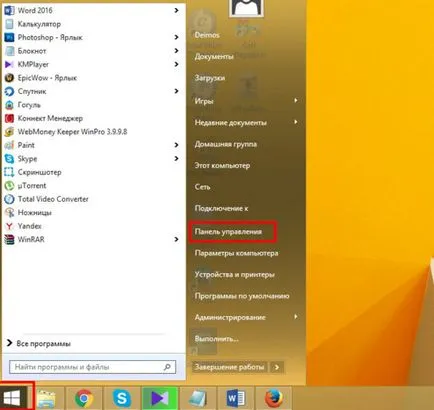Open the Документы menu item

click(214, 57)
